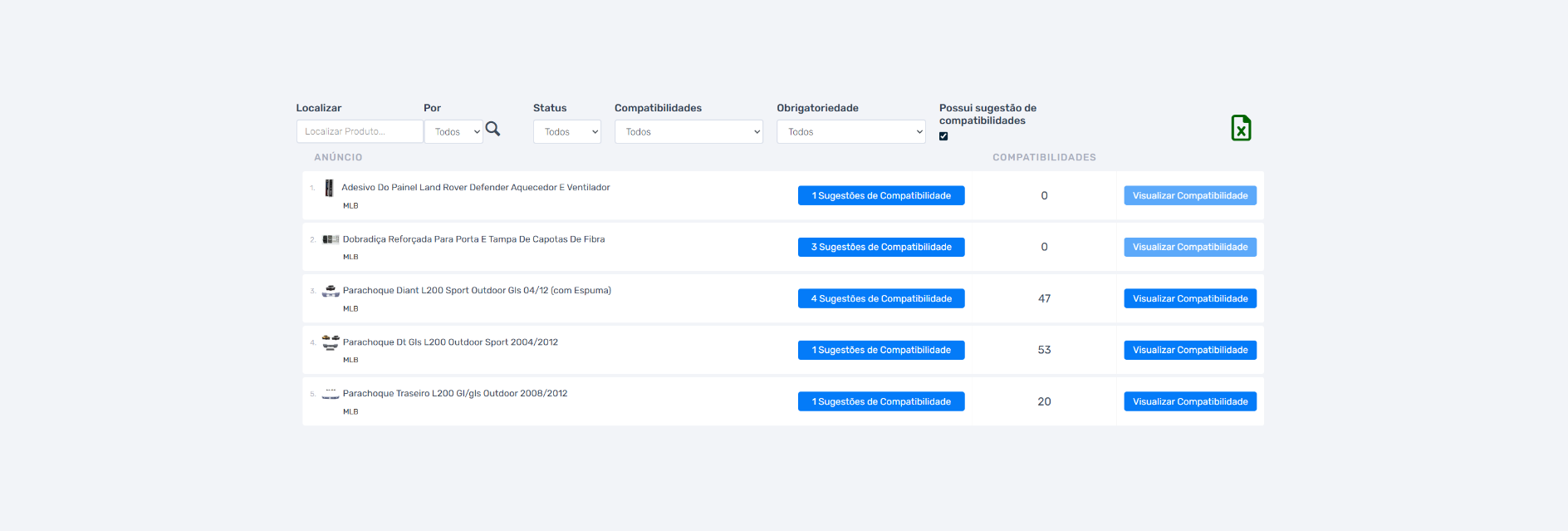This screenshot has width=1568, height=531.
Task: Visualizar Compatibilidade for Parachoque Dt Gls
Action: pos(1189,350)
